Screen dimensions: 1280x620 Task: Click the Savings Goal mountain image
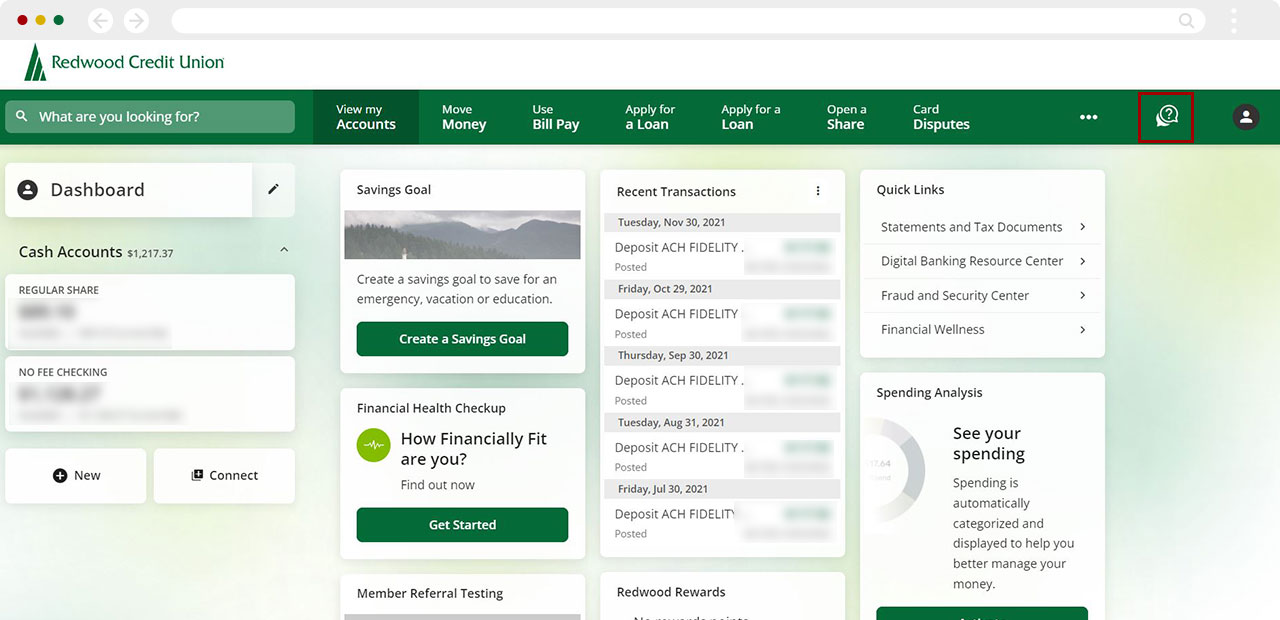(x=462, y=235)
